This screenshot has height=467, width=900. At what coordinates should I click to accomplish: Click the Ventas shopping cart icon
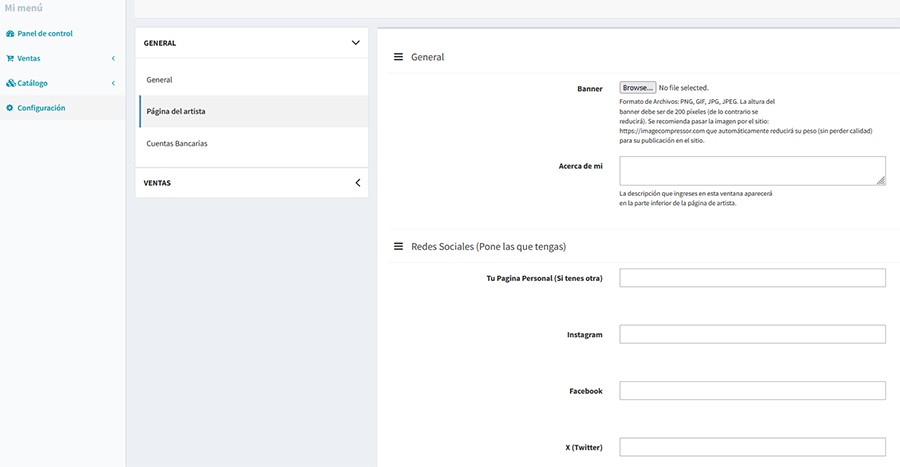pyautogui.click(x=10, y=59)
